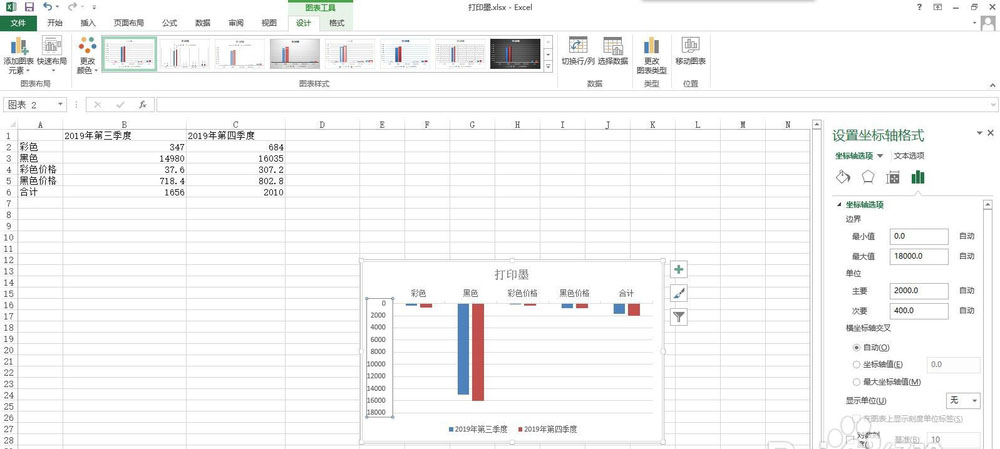Open the 文本选项 tab in format pane
Image resolution: width=1000 pixels, height=449 pixels.
pos(909,156)
